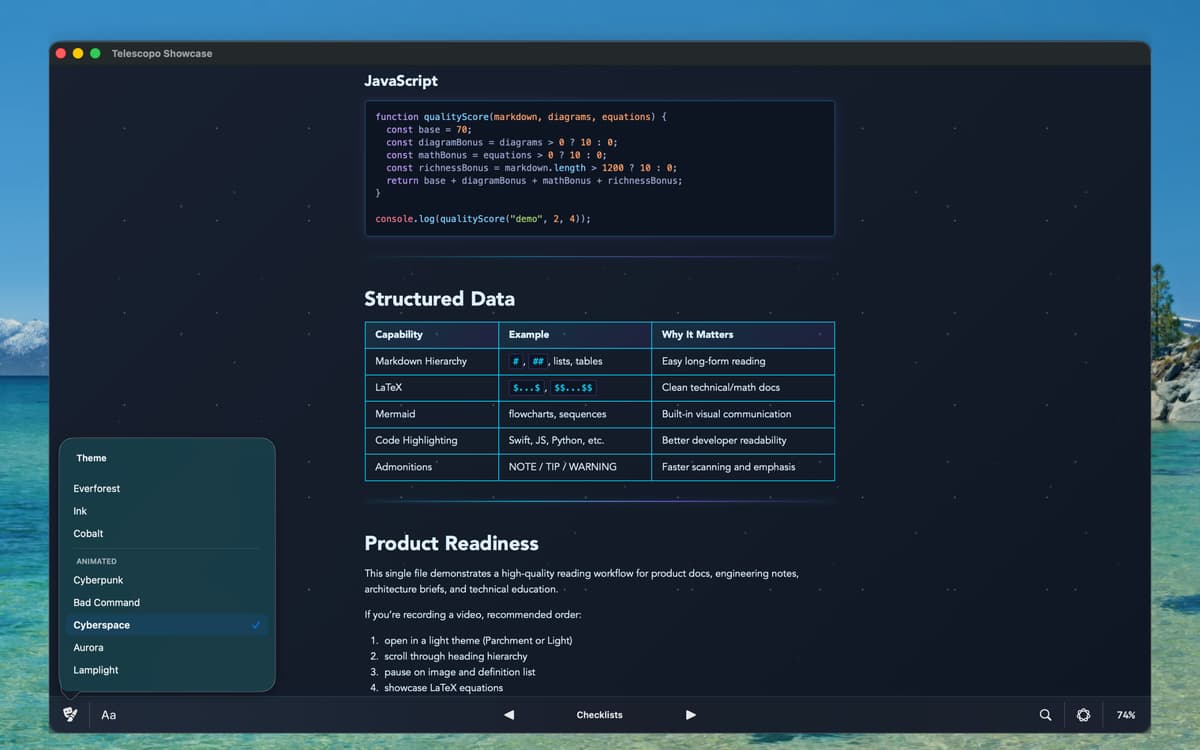Click the Structured Data heading
The width and height of the screenshot is (1200, 750).
[x=439, y=298]
